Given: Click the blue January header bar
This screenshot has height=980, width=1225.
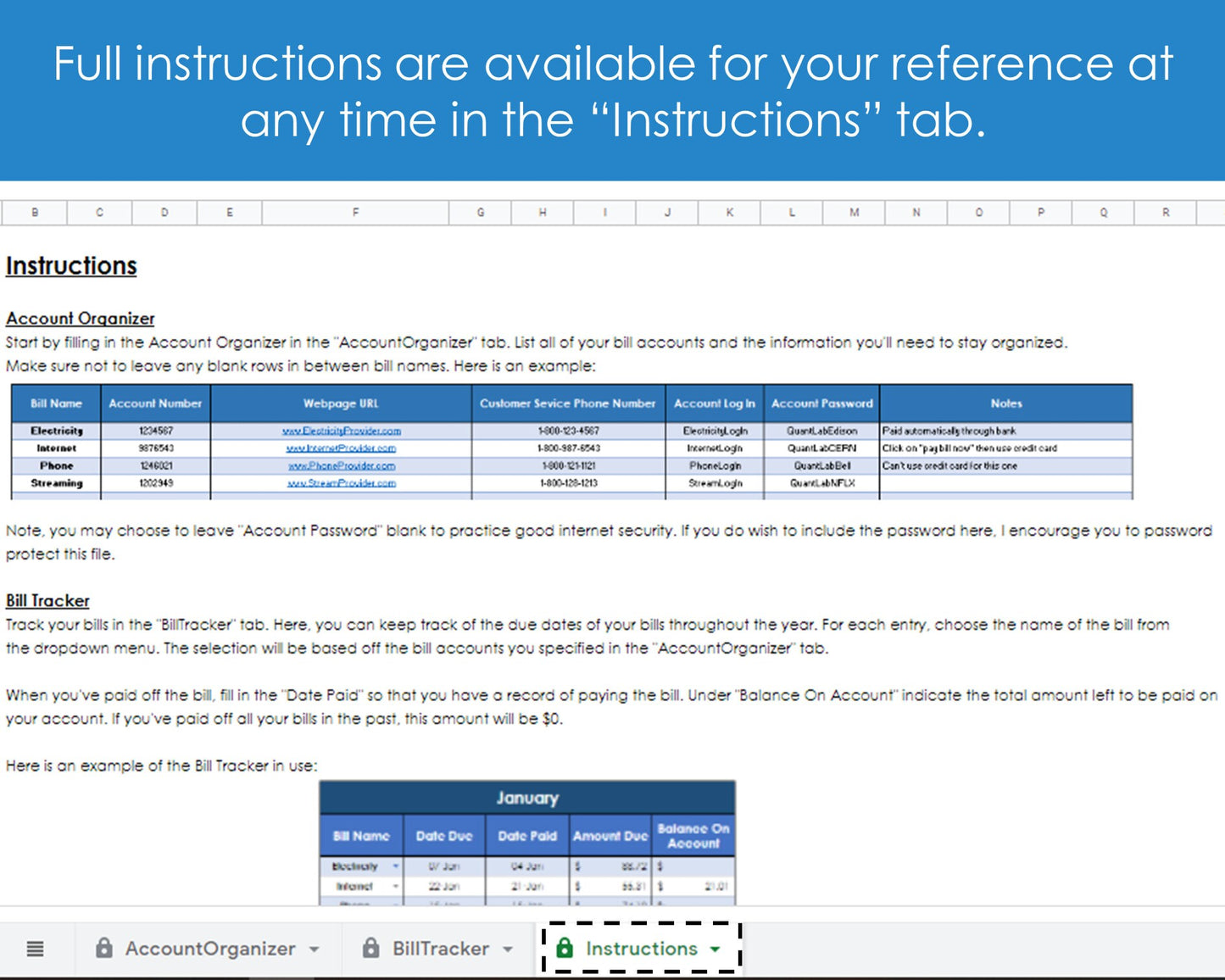Looking at the screenshot, I should click(x=527, y=798).
